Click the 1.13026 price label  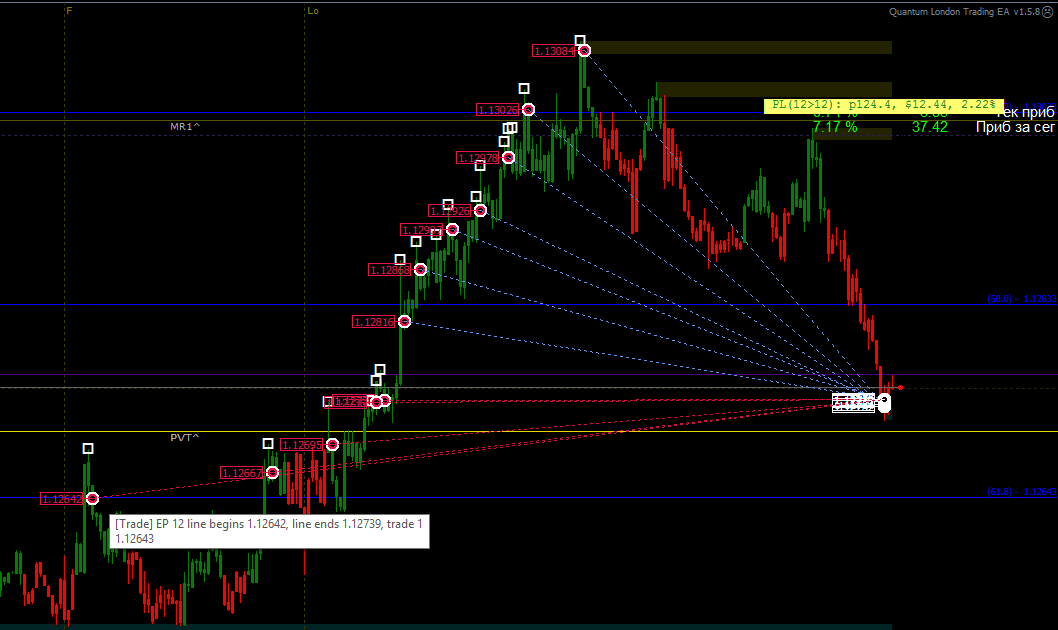498,110
